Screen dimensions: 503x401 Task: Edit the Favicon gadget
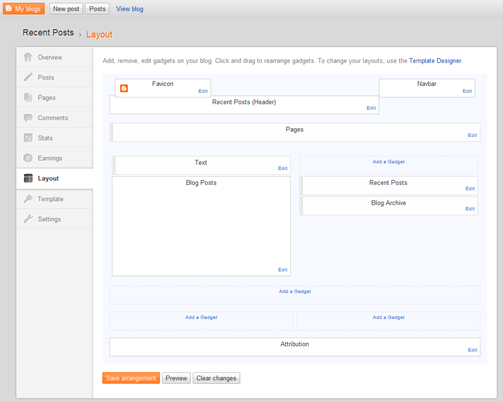tap(203, 91)
